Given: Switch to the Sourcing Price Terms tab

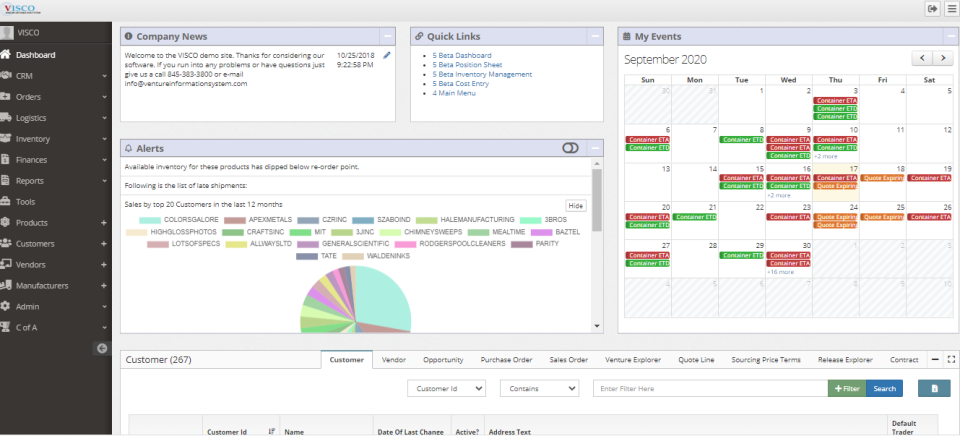Looking at the screenshot, I should point(766,360).
